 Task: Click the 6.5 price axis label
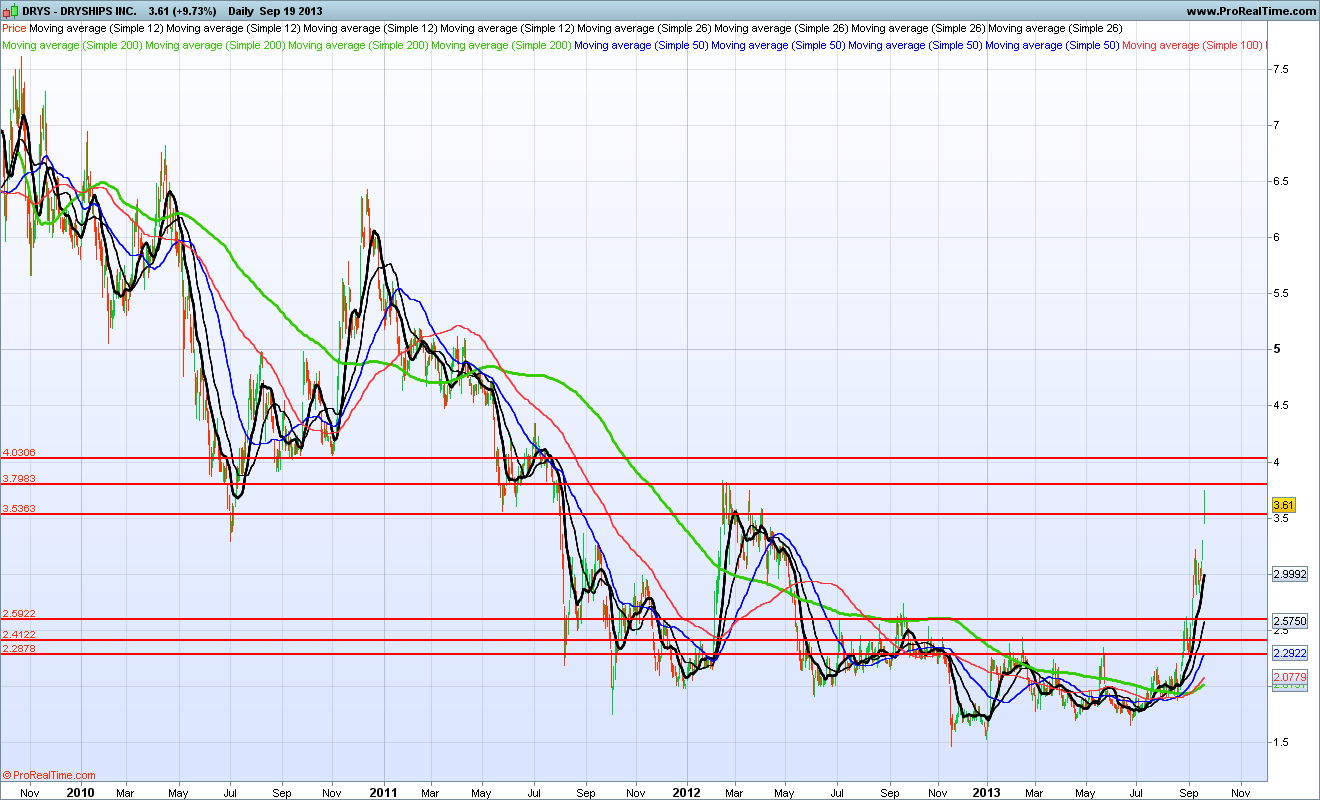[1280, 181]
